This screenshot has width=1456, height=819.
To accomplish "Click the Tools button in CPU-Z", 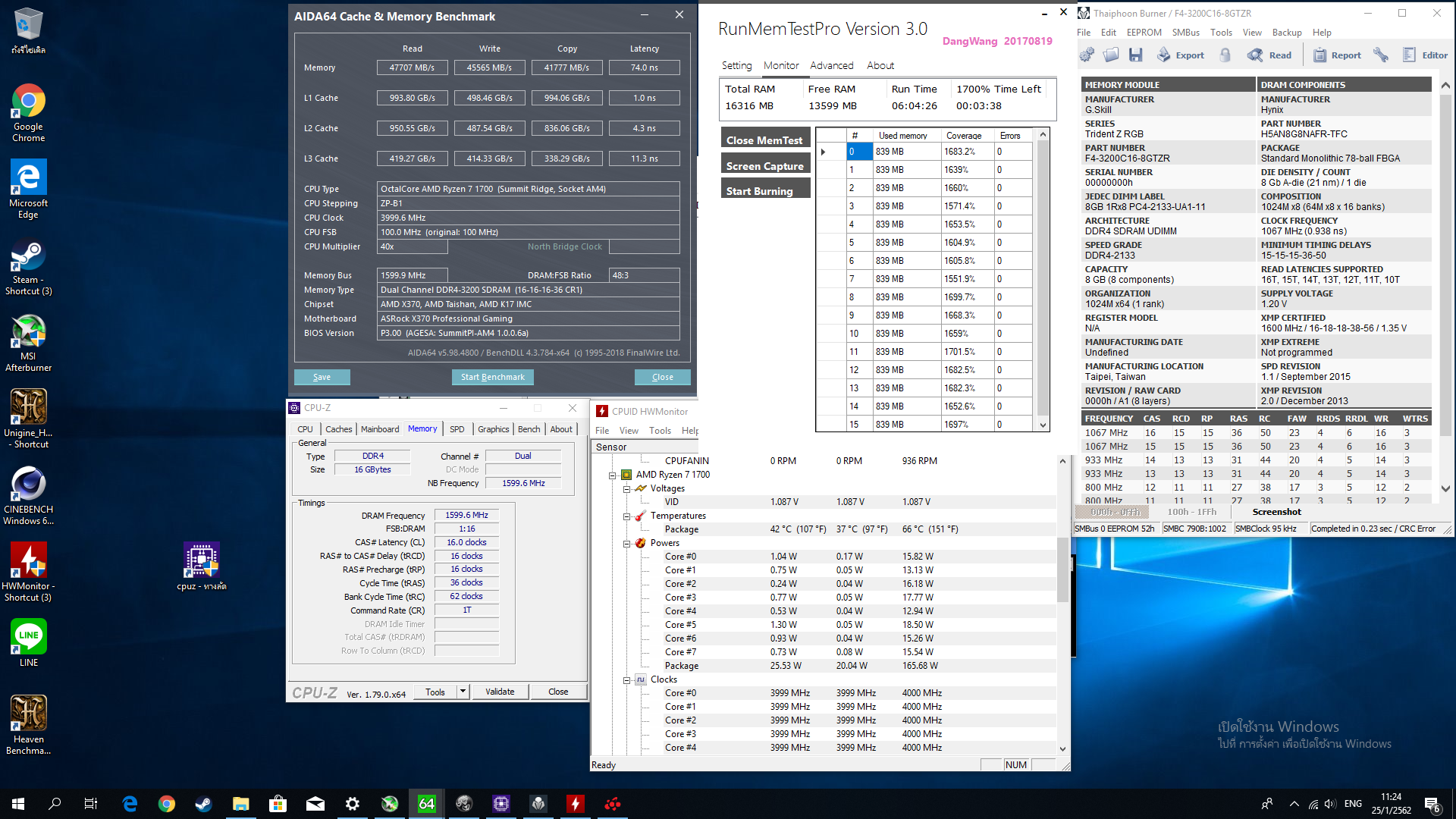I will [x=435, y=692].
